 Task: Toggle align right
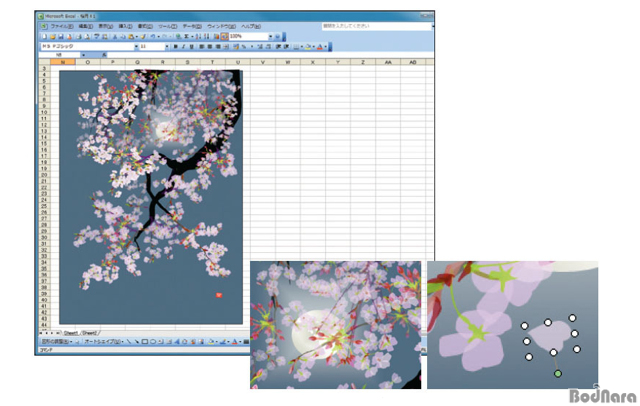pos(218,47)
